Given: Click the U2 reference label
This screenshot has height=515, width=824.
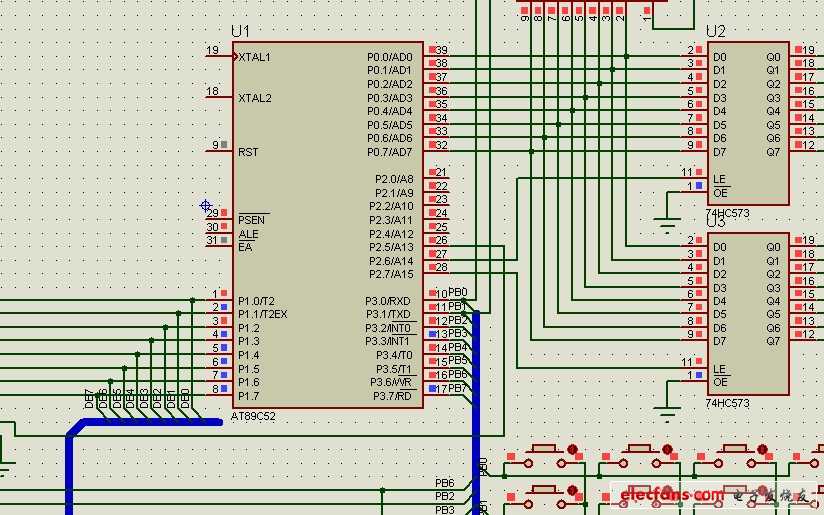Looking at the screenshot, I should 716,32.
